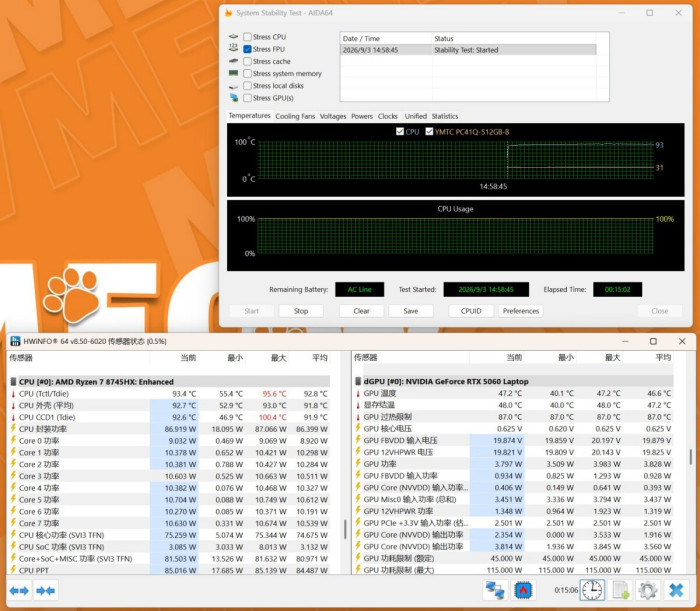Click the HWiNFO collapse columns arrows icon
This screenshot has height=611, width=700.
pos(46,590)
